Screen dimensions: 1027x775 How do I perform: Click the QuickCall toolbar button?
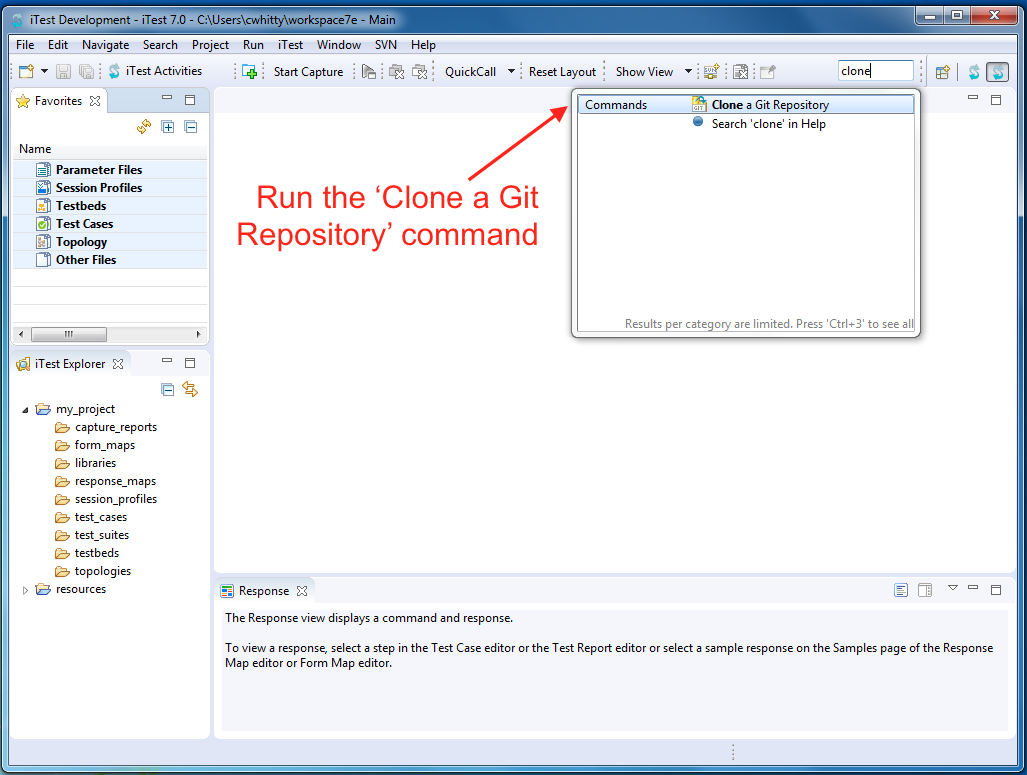coord(470,72)
